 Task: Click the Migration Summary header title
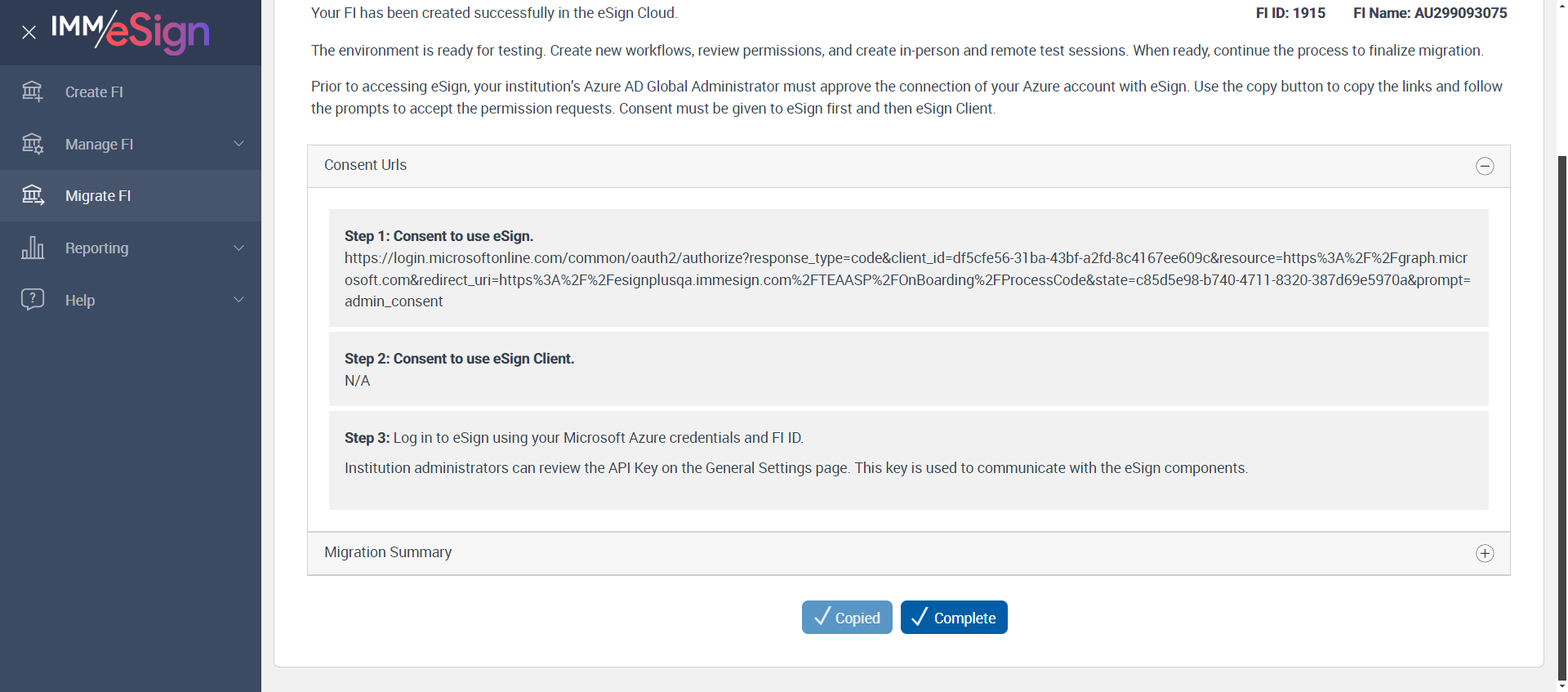388,552
